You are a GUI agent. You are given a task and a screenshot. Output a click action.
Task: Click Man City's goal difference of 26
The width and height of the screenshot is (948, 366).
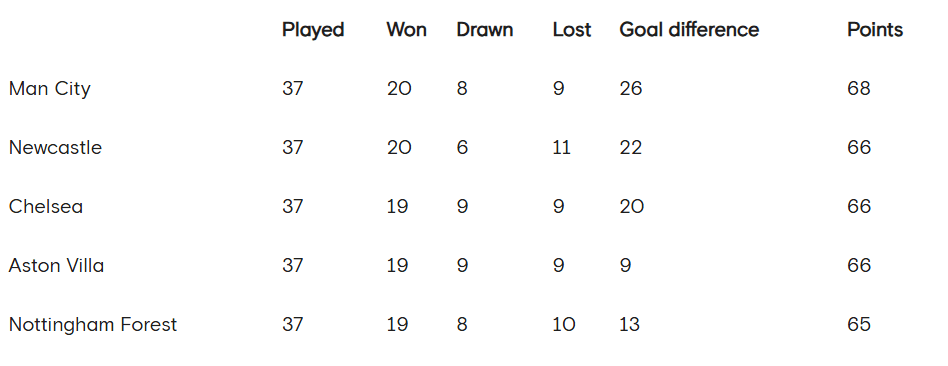(631, 89)
